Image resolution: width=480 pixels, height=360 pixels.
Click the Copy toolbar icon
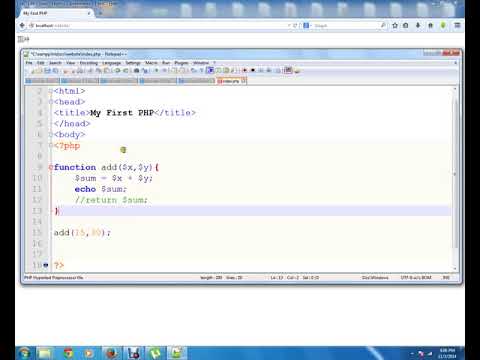(x=99, y=70)
